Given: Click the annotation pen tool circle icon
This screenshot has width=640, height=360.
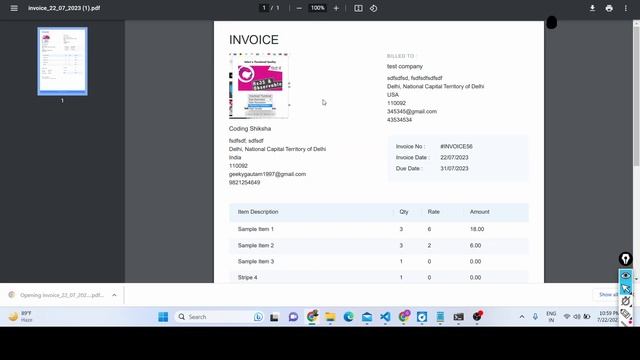Looking at the screenshot, I should [625, 259].
